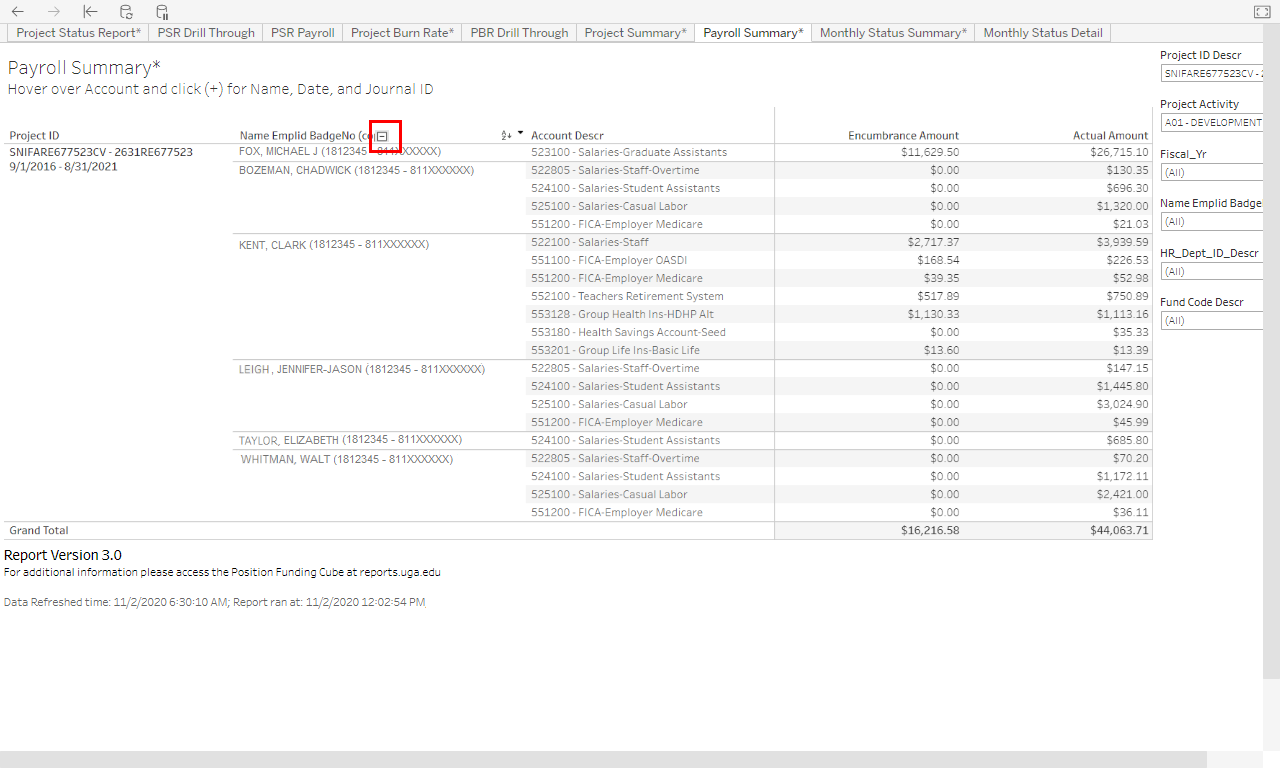Select the KENT, CLARK employee row
1280x768 pixels.
click(x=334, y=244)
